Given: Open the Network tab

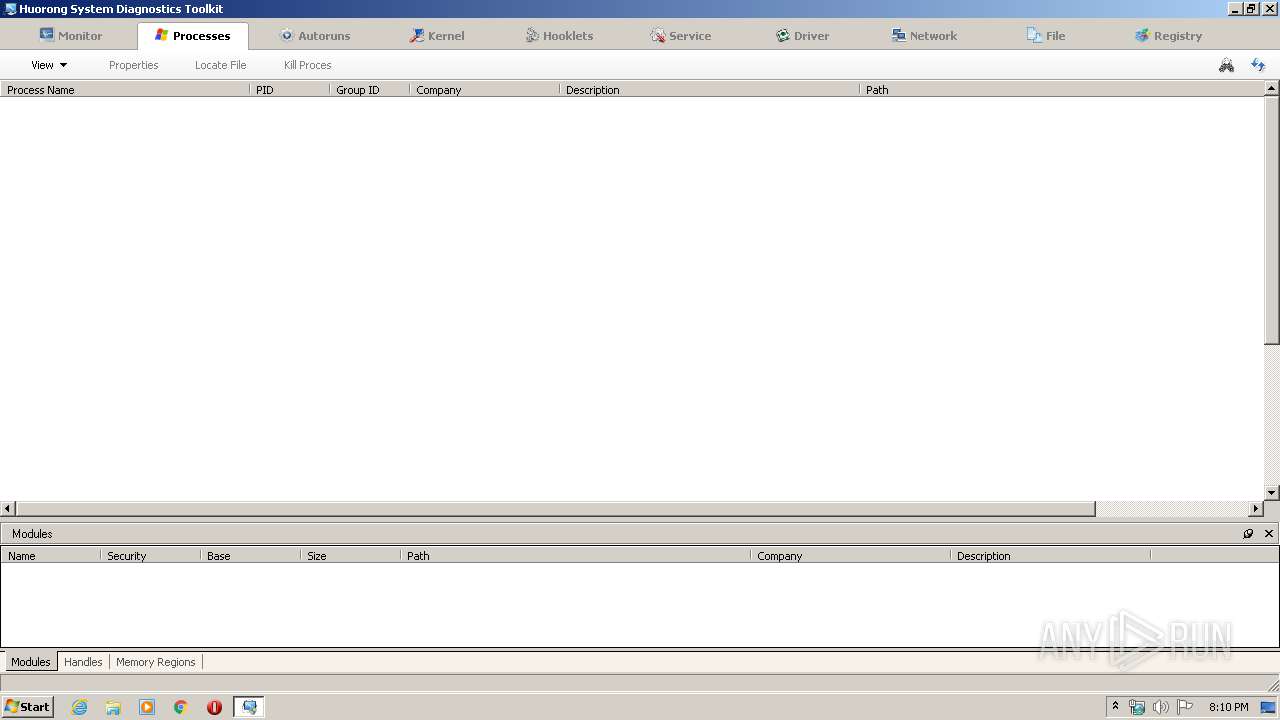Looking at the screenshot, I should click(924, 35).
